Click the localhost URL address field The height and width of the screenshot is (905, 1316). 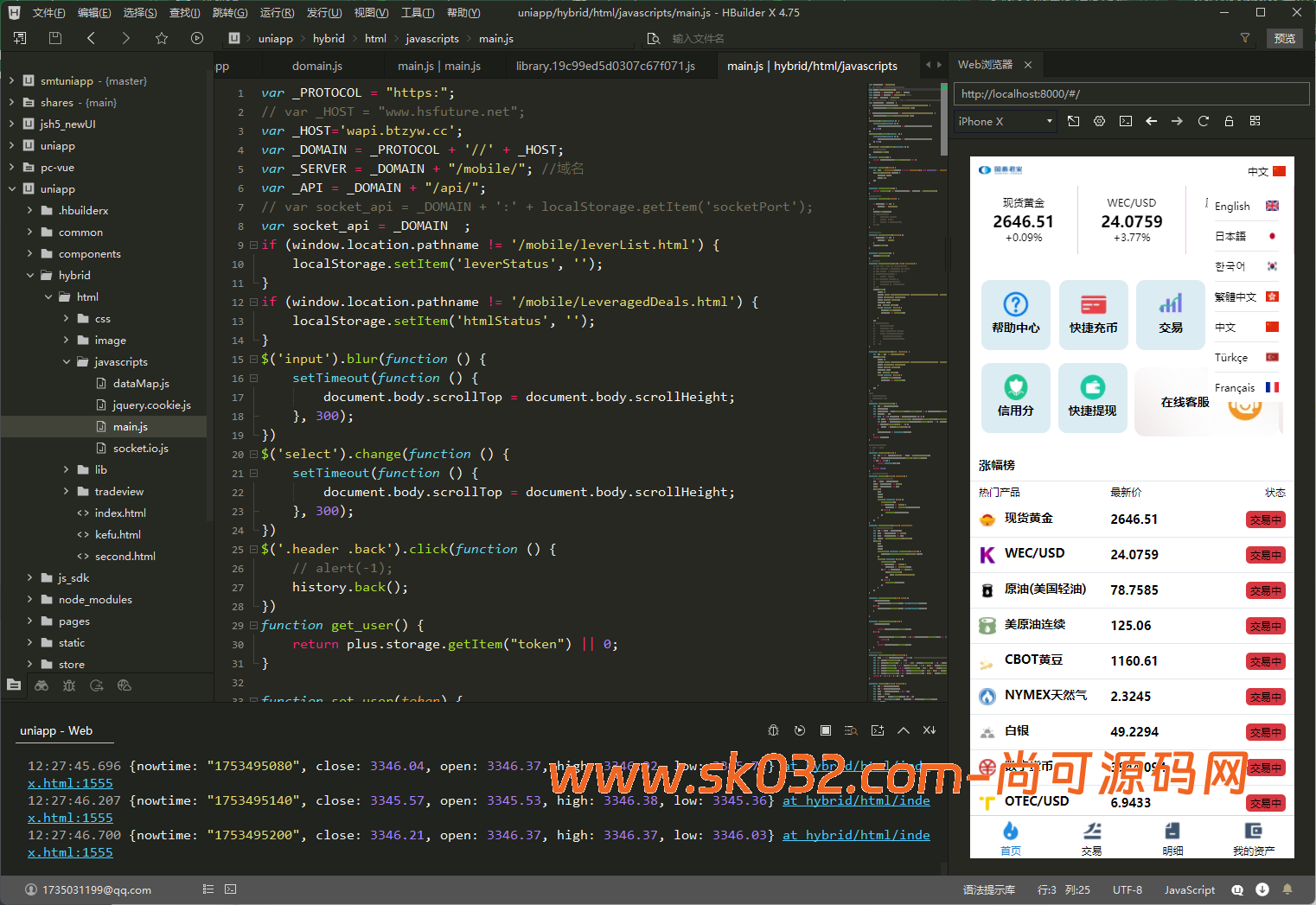[1131, 93]
